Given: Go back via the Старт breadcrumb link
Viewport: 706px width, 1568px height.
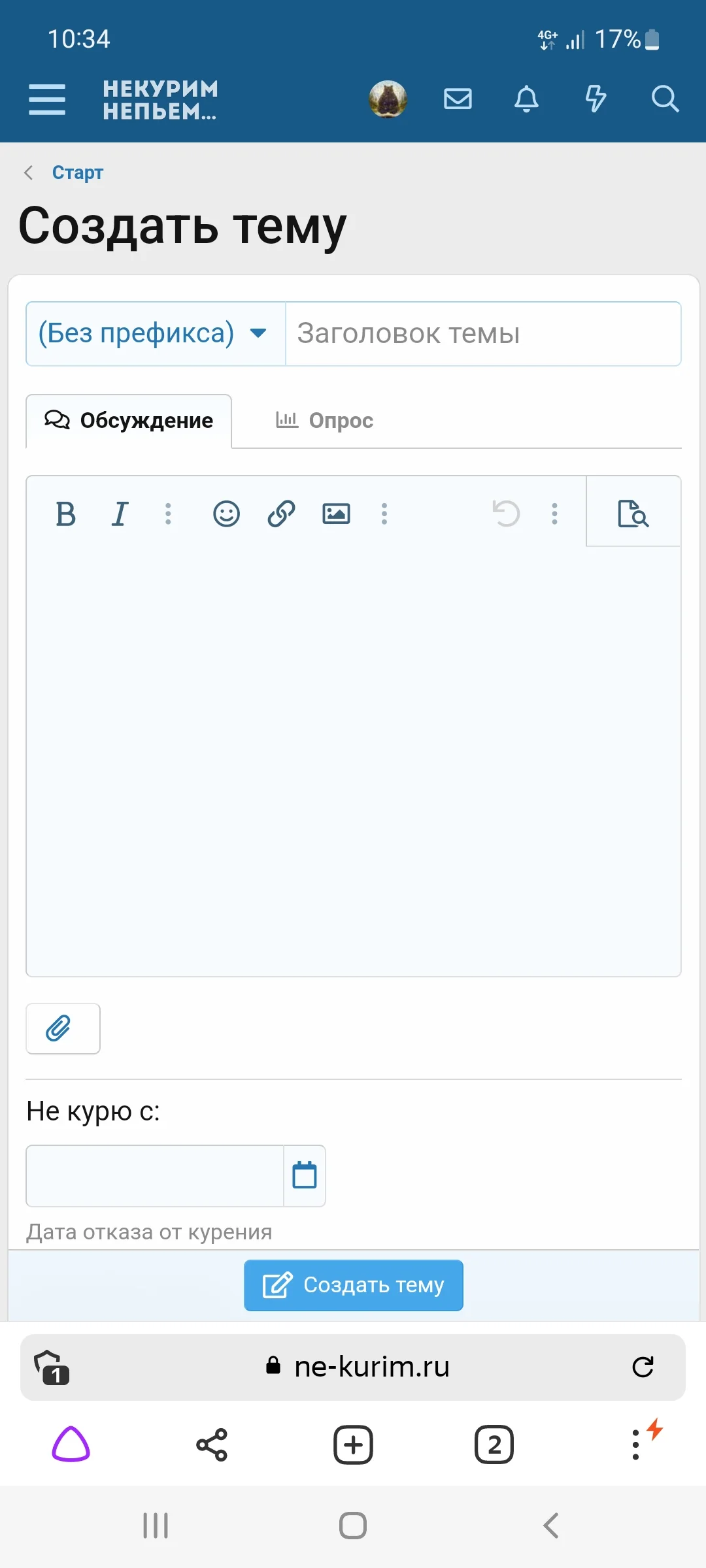Looking at the screenshot, I should pos(78,172).
